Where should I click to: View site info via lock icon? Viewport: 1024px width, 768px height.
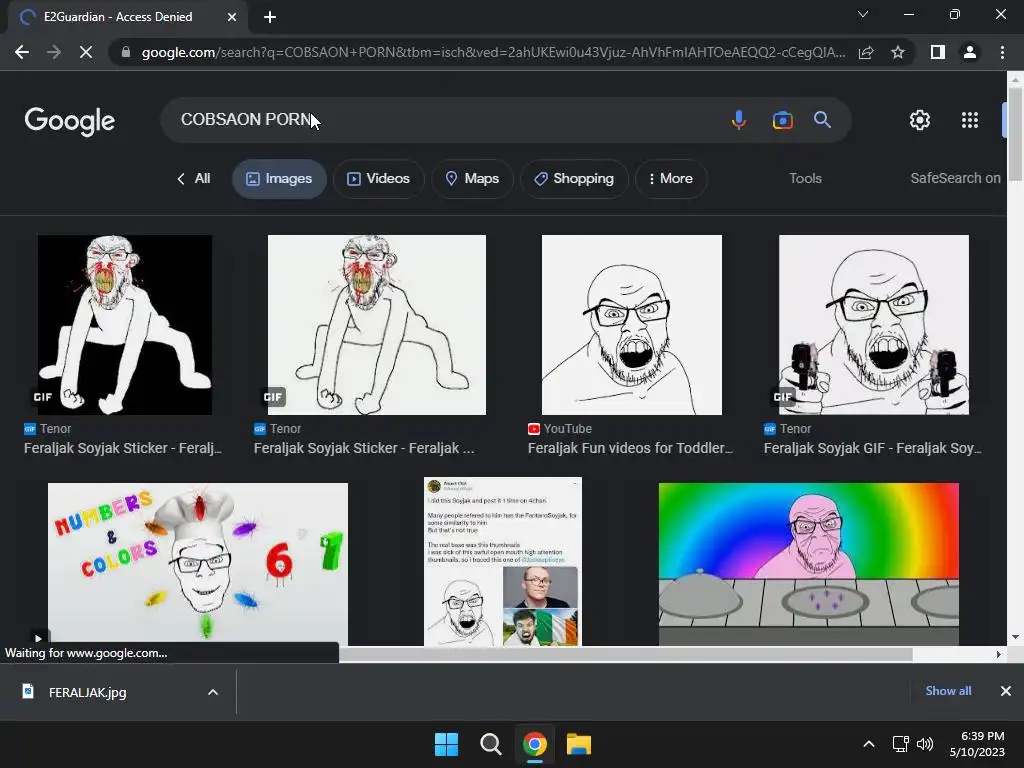(x=126, y=52)
